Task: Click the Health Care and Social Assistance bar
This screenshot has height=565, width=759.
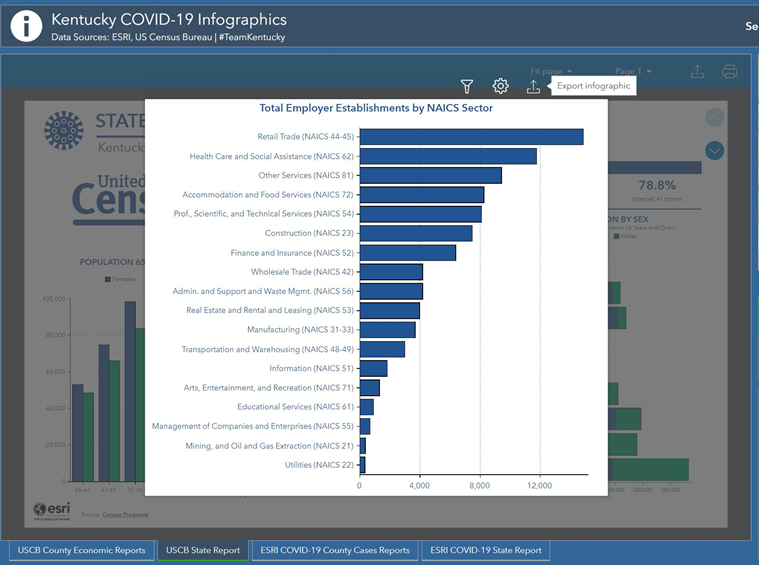Action: click(x=448, y=156)
